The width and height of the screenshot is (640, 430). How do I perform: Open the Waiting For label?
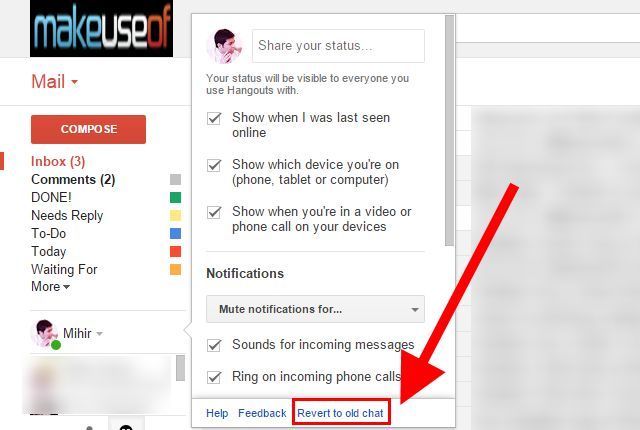tap(64, 269)
